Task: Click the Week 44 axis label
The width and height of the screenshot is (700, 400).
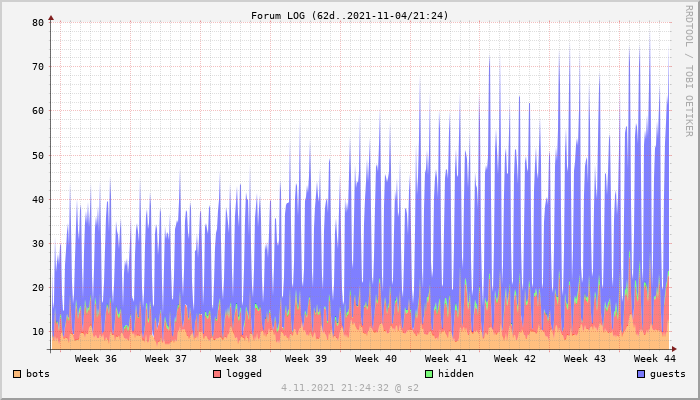Action: (655, 358)
